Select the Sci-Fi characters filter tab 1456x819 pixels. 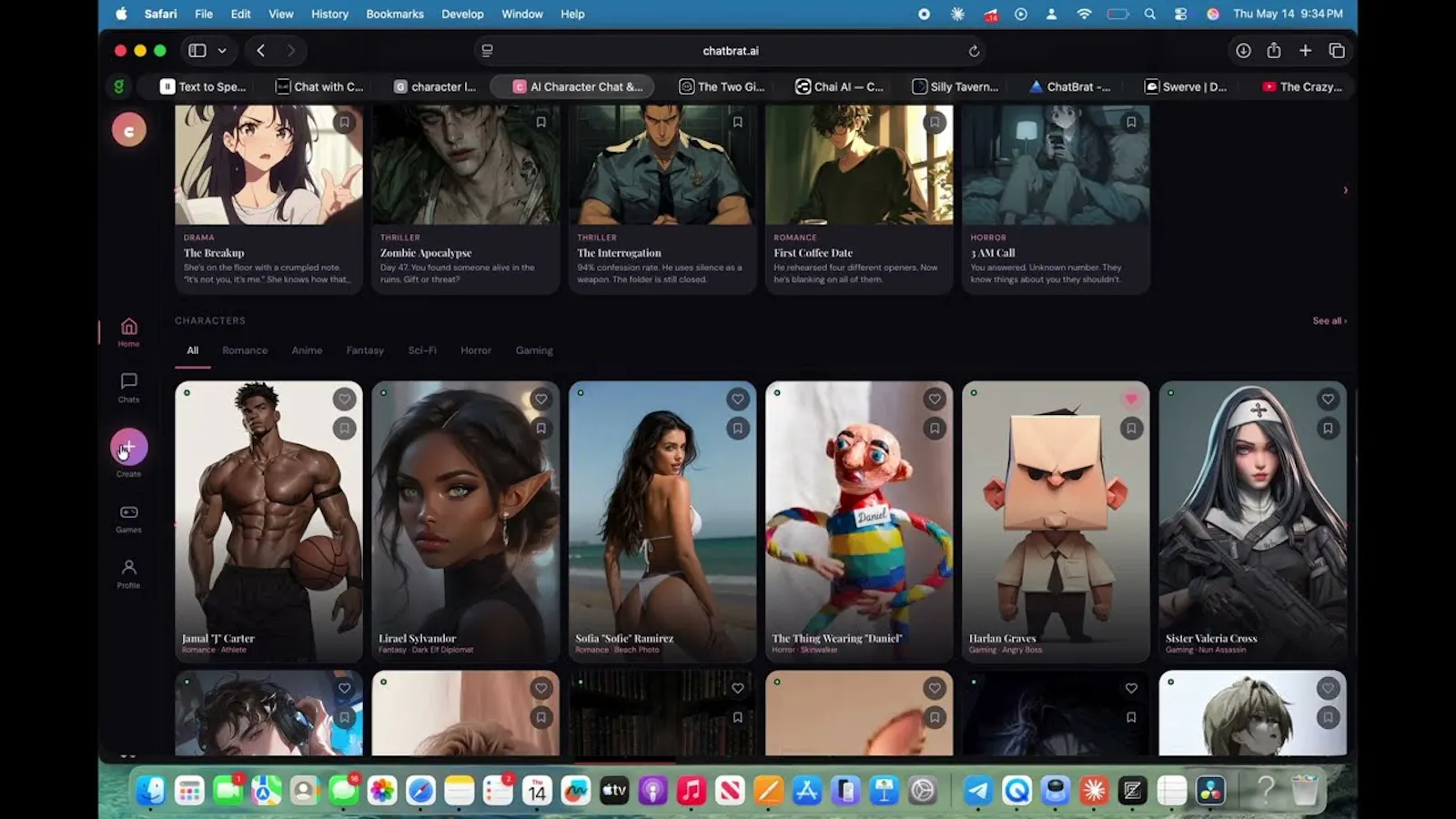coord(422,350)
